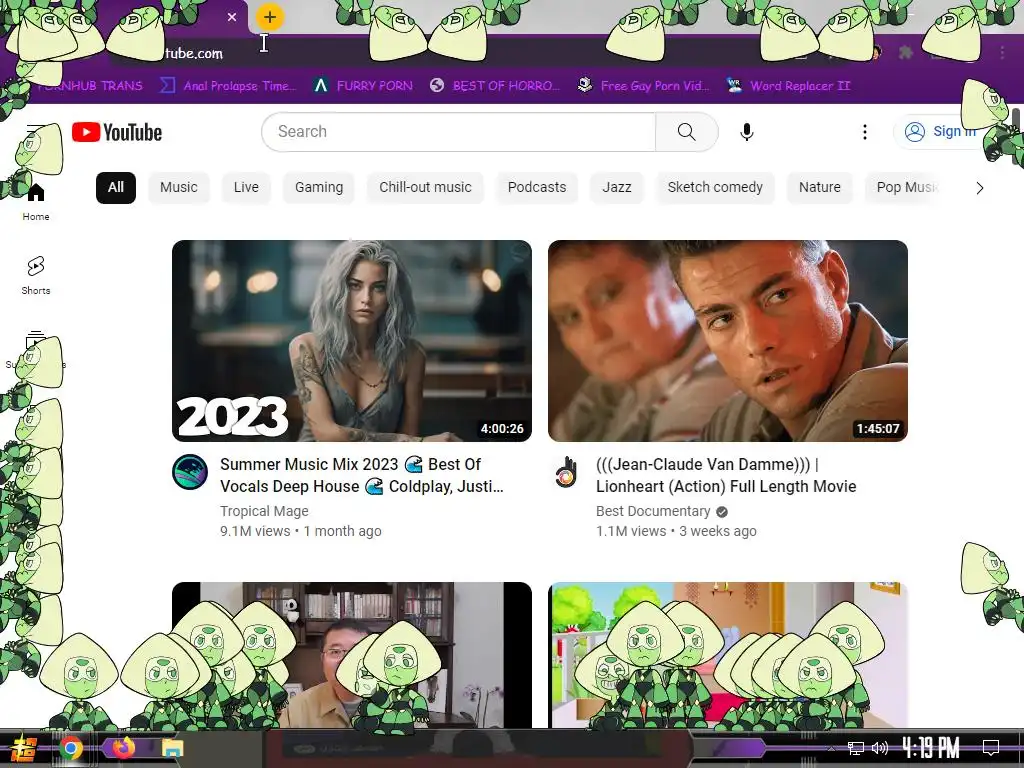Open the Tropical Mage channel name
The image size is (1024, 768).
pyautogui.click(x=264, y=511)
